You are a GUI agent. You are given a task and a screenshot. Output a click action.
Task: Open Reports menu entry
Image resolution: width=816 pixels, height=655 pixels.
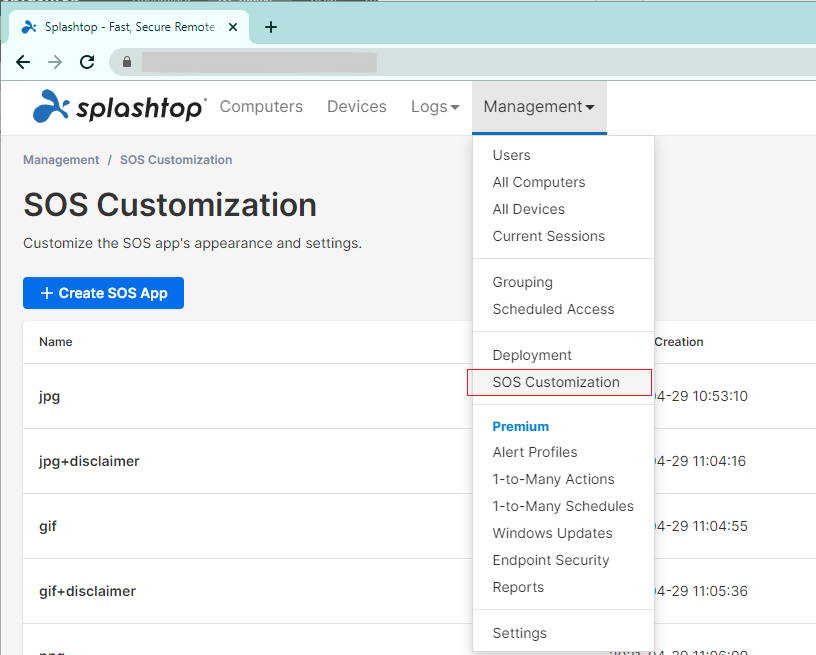point(518,587)
